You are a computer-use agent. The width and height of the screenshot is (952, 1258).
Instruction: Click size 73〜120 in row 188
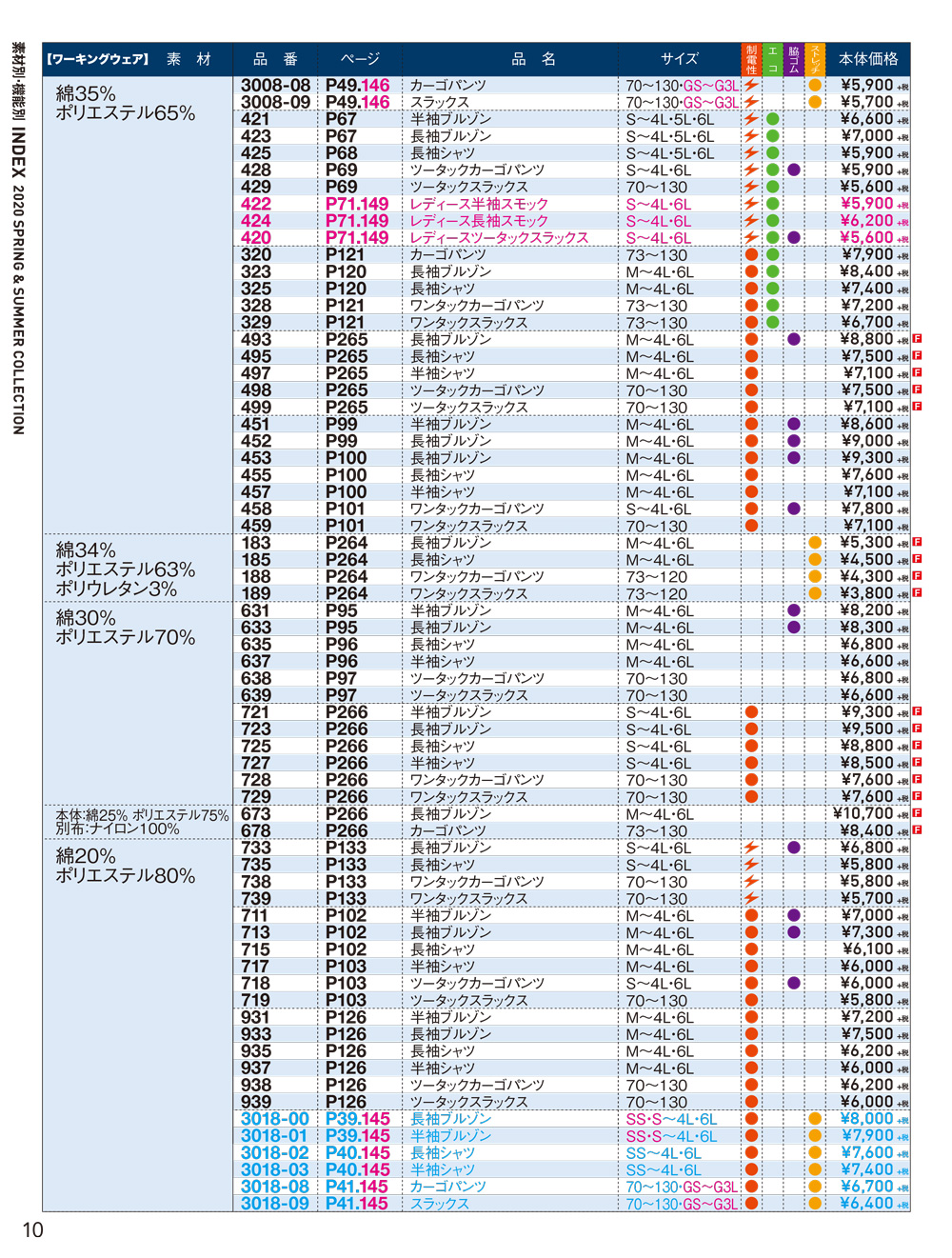[x=657, y=577]
